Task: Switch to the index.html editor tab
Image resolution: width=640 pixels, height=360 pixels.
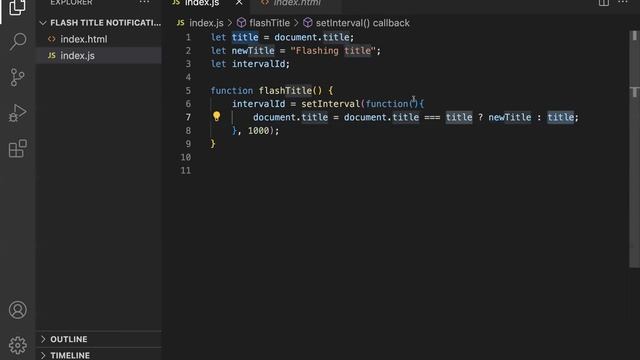Action: [297, 3]
